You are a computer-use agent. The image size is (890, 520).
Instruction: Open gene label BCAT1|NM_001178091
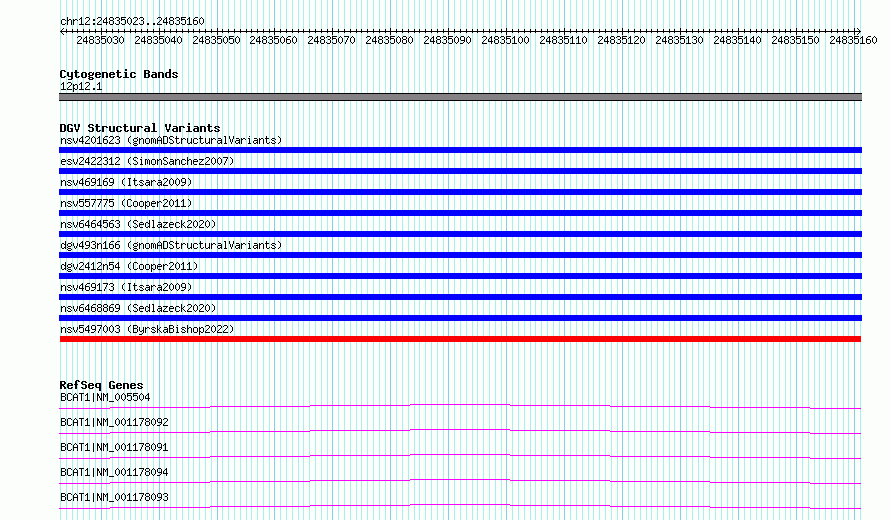tap(114, 447)
